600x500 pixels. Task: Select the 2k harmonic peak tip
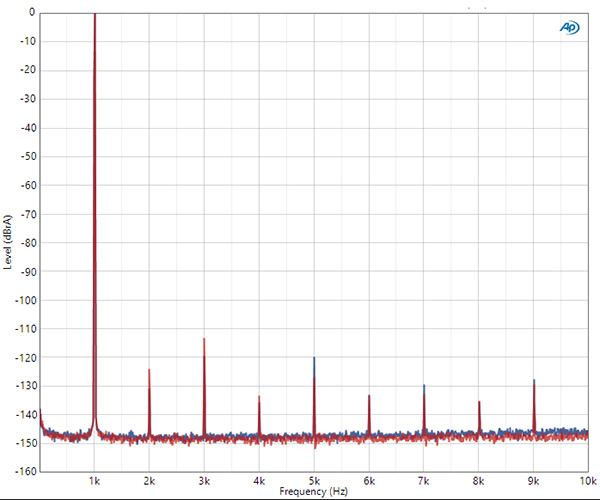click(149, 370)
